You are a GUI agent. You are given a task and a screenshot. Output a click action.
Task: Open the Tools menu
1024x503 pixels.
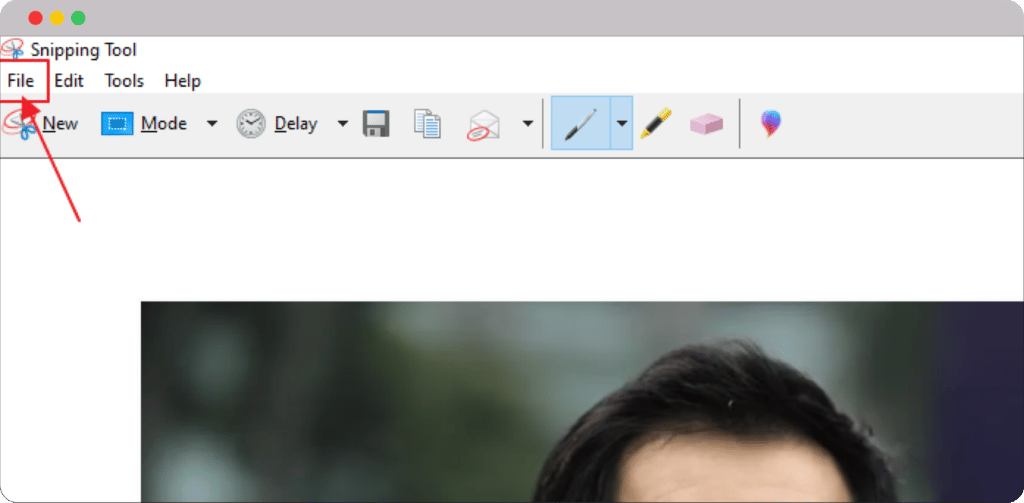tap(124, 81)
